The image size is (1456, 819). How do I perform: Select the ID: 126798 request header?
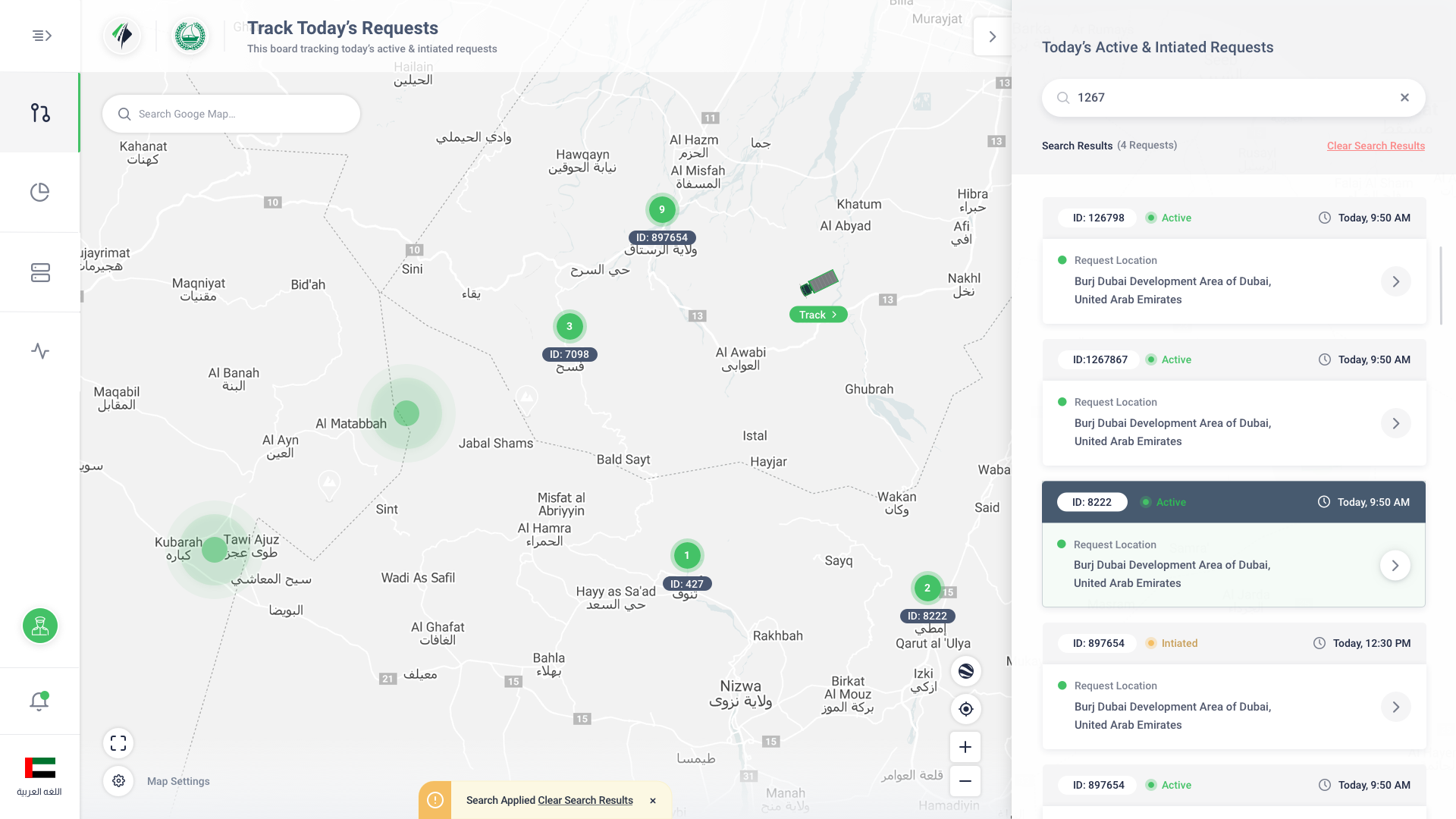point(1234,218)
